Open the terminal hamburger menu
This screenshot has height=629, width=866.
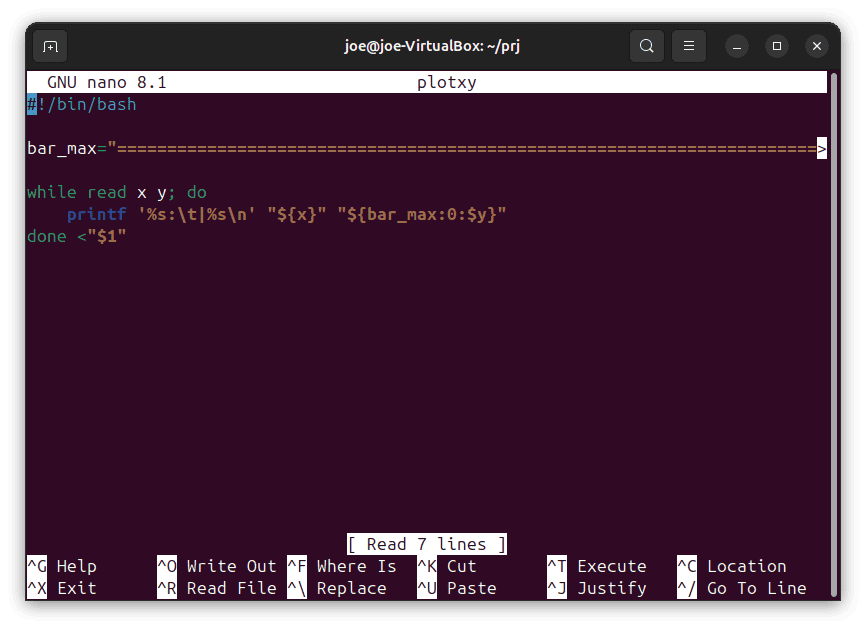pyautogui.click(x=688, y=45)
